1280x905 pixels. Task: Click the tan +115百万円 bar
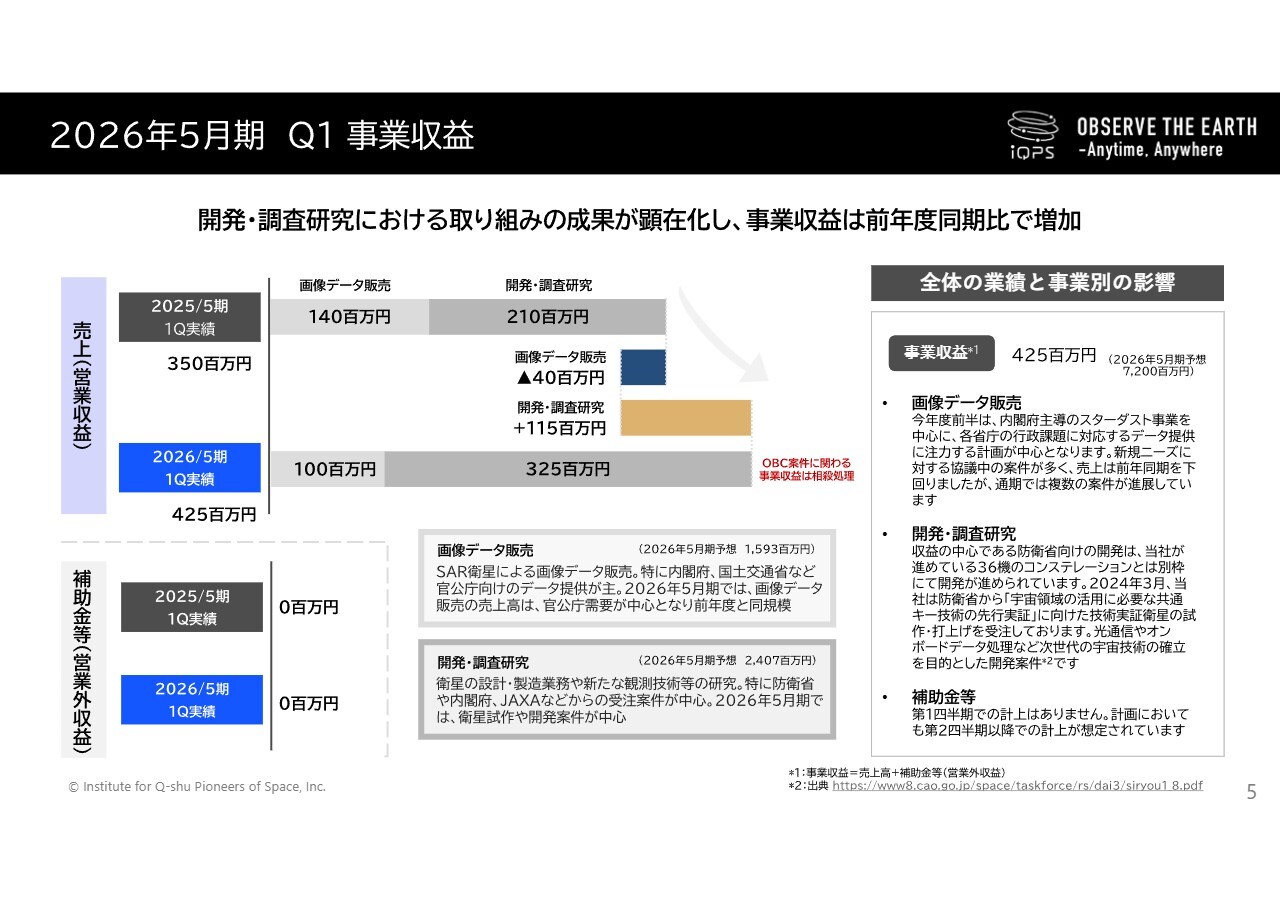[685, 418]
